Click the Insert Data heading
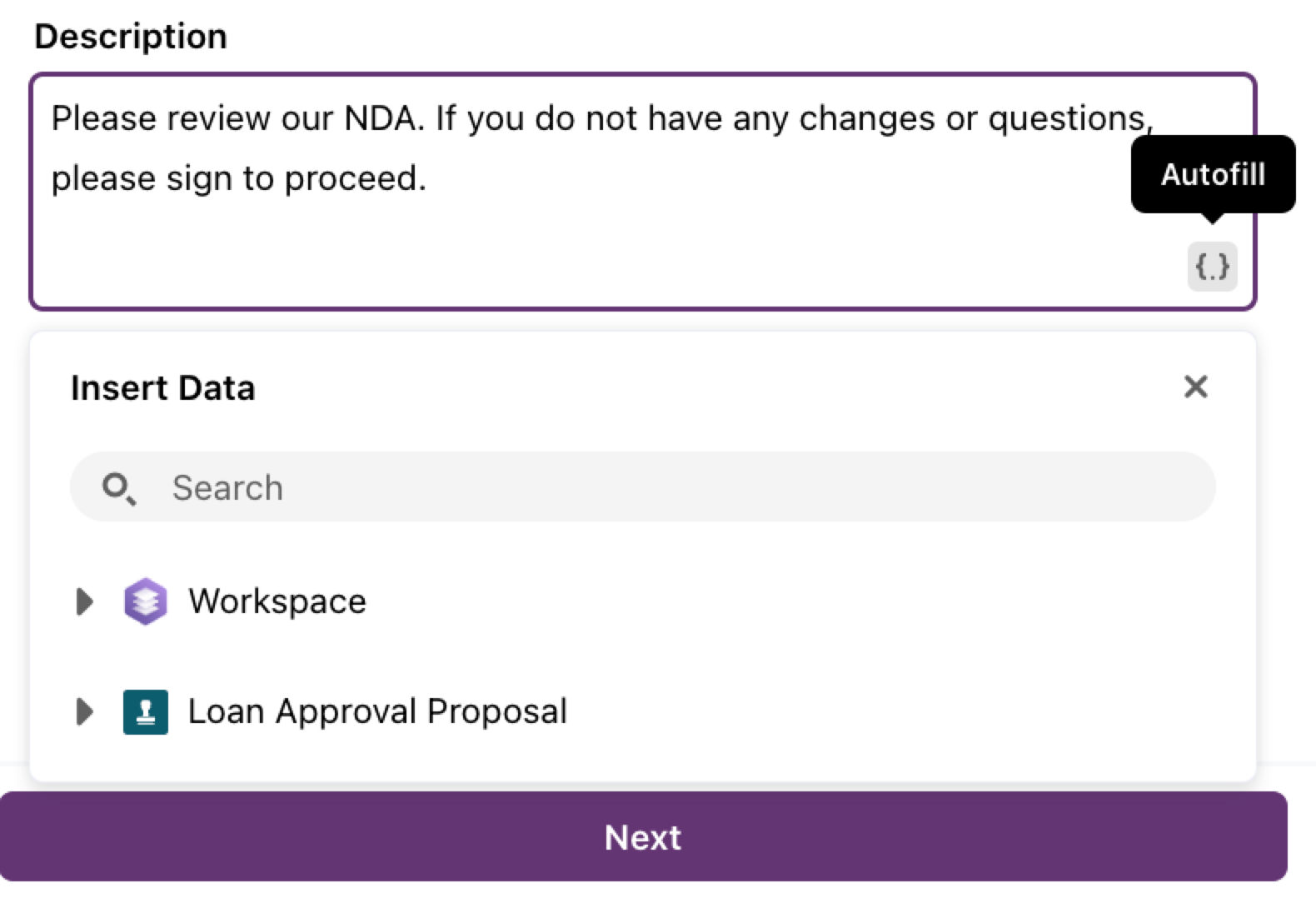This screenshot has width=1316, height=903. pyautogui.click(x=162, y=388)
